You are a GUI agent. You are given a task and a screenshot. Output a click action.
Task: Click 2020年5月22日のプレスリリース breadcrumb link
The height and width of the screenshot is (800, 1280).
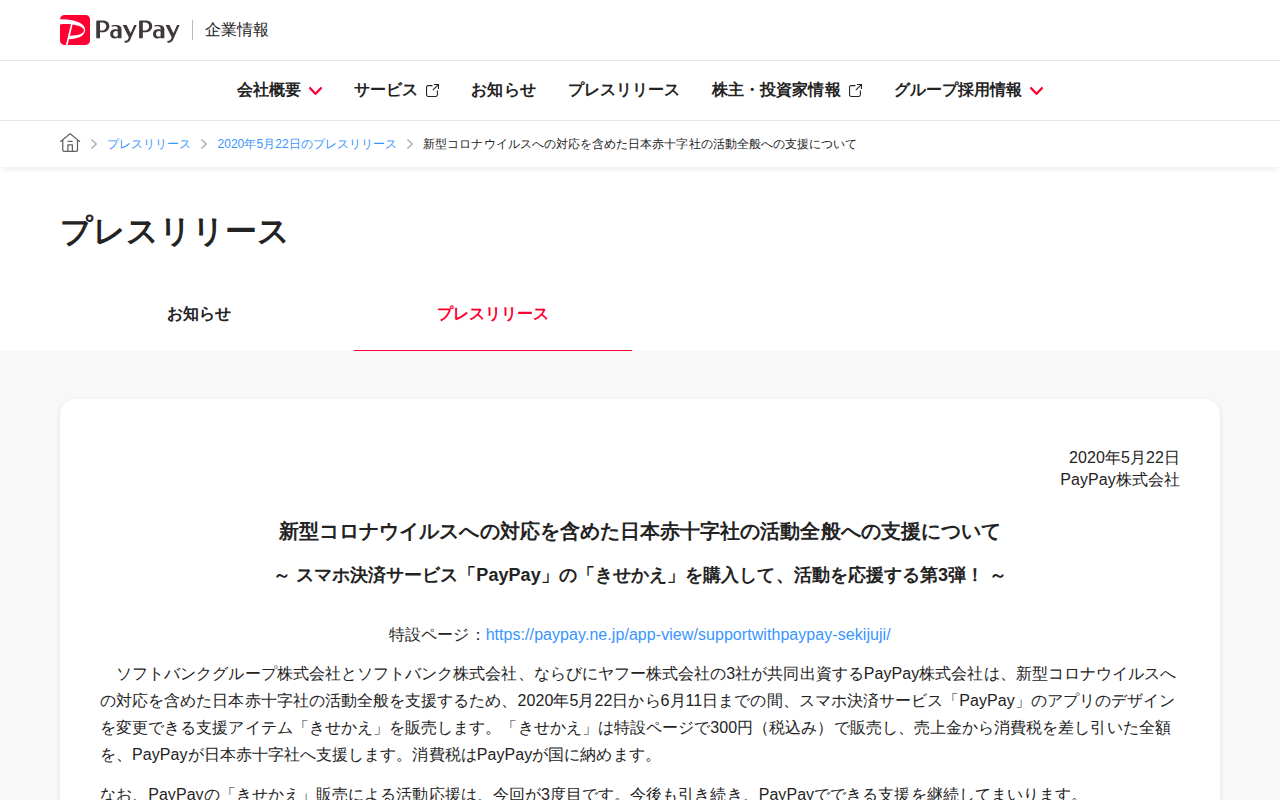pyautogui.click(x=307, y=144)
